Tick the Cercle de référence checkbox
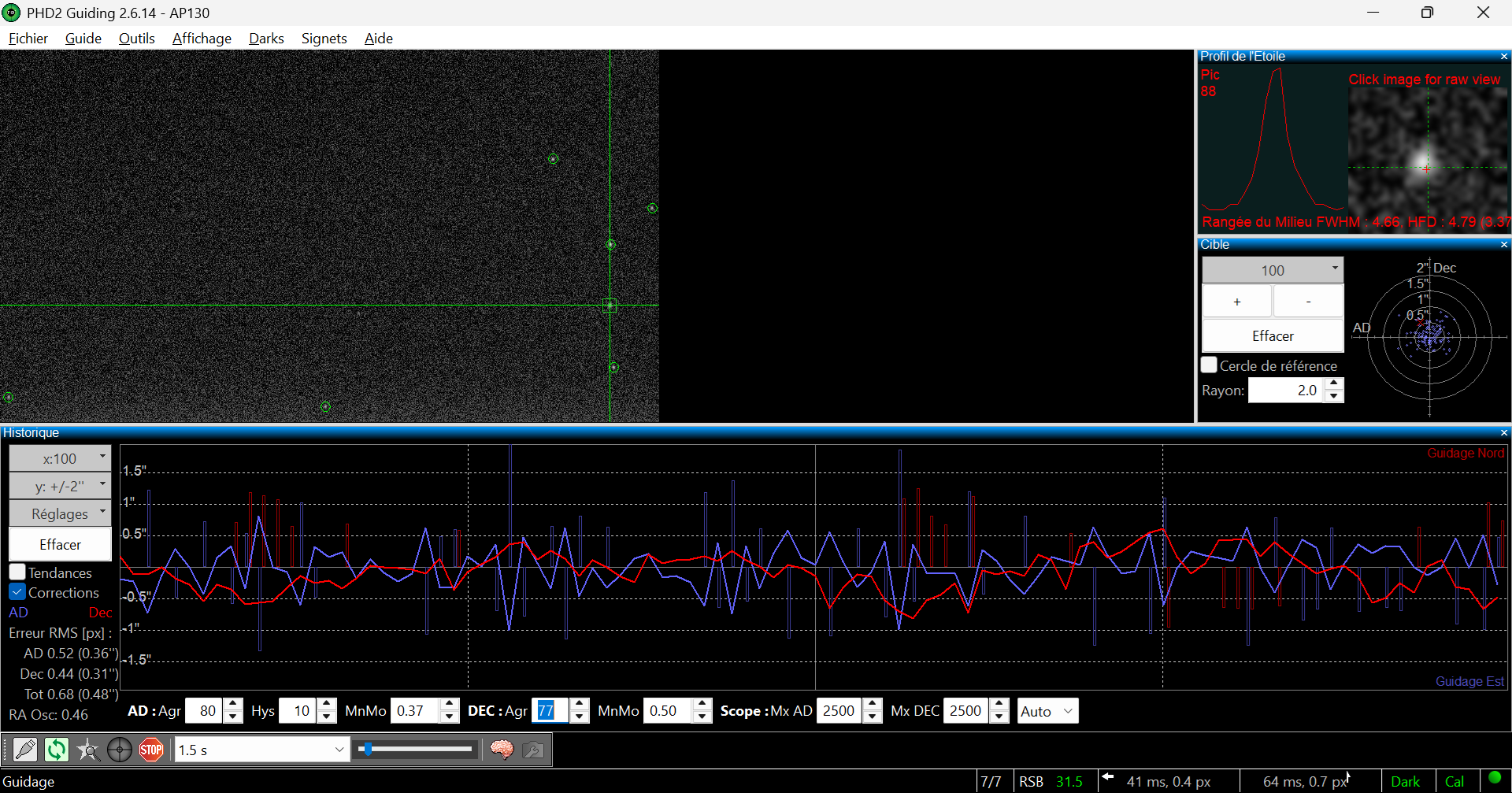Image resolution: width=1512 pixels, height=800 pixels. pos(1210,365)
